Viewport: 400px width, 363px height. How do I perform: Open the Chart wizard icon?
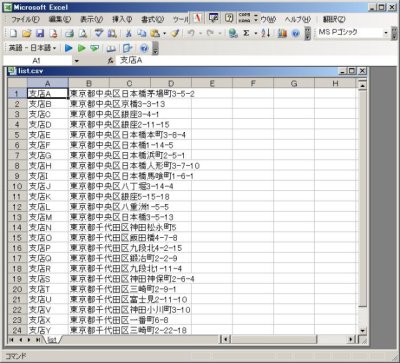pyautogui.click(x=282, y=33)
